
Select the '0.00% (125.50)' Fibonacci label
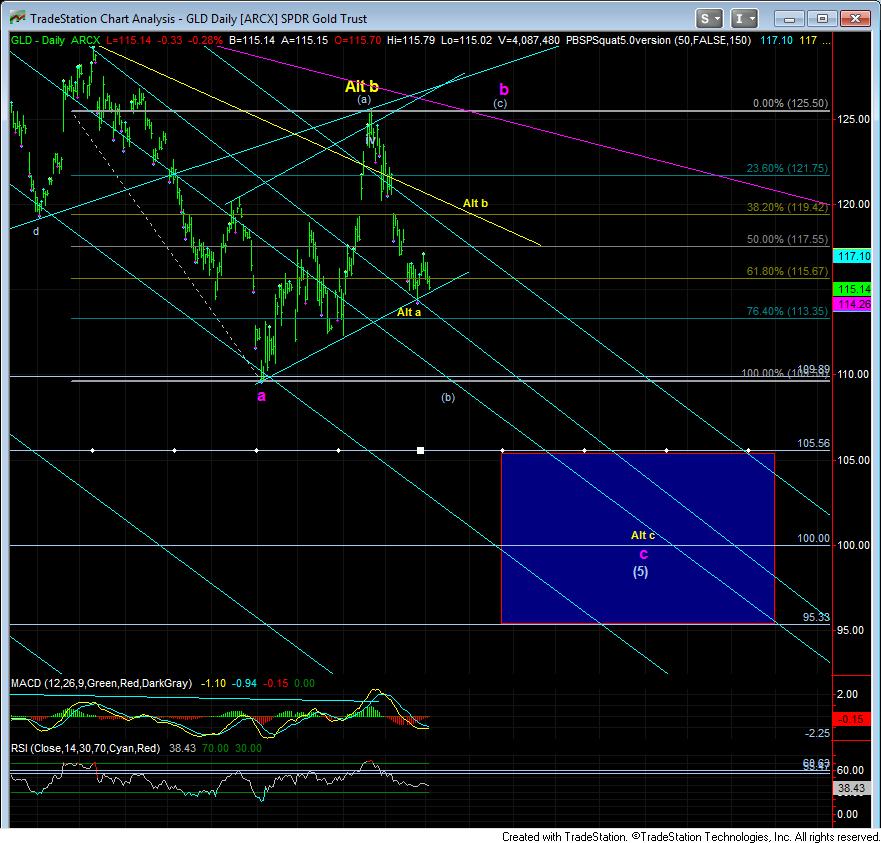pyautogui.click(x=790, y=103)
